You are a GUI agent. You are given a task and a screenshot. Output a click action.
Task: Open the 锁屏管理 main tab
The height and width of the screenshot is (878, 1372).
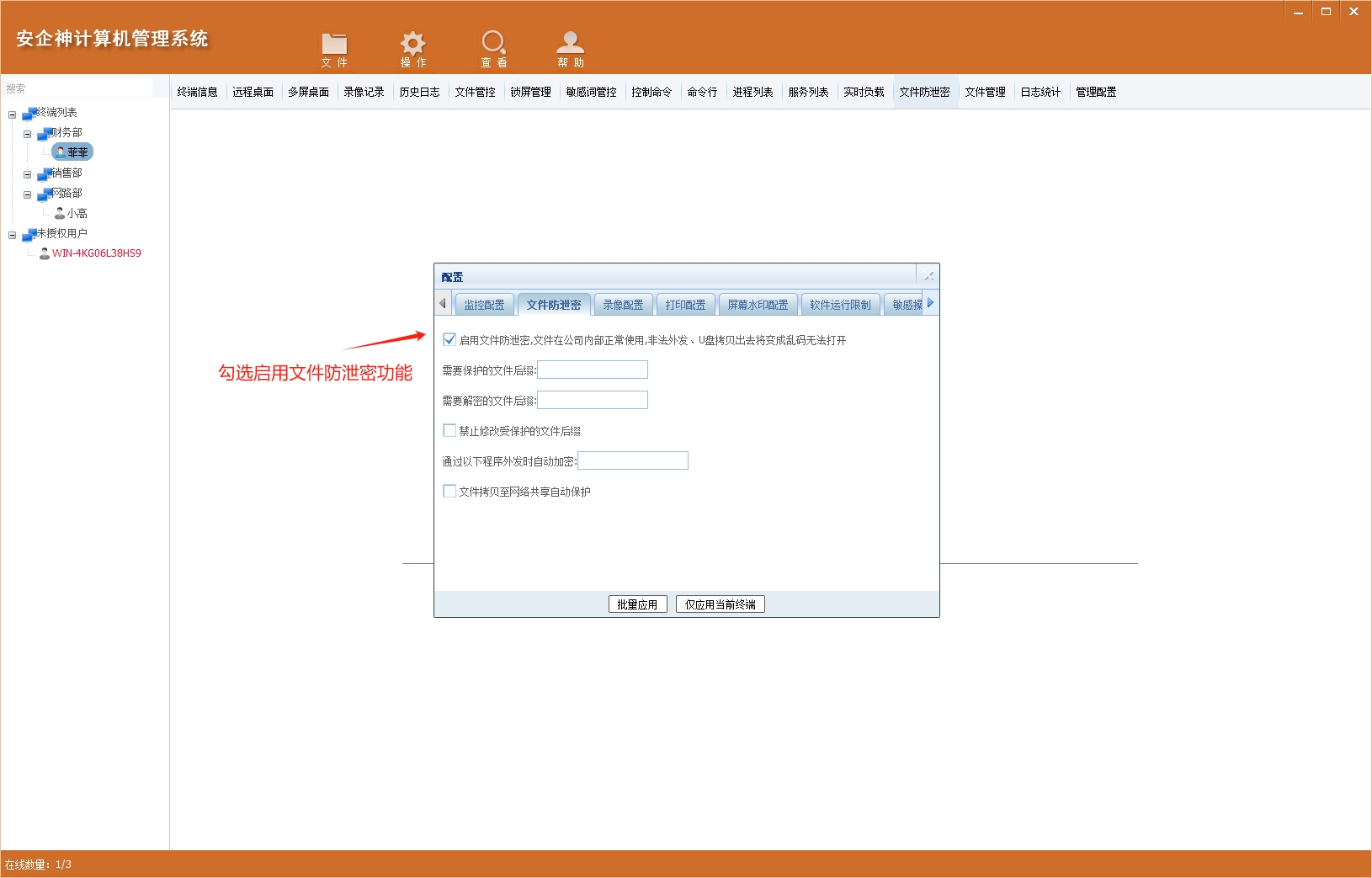point(531,92)
